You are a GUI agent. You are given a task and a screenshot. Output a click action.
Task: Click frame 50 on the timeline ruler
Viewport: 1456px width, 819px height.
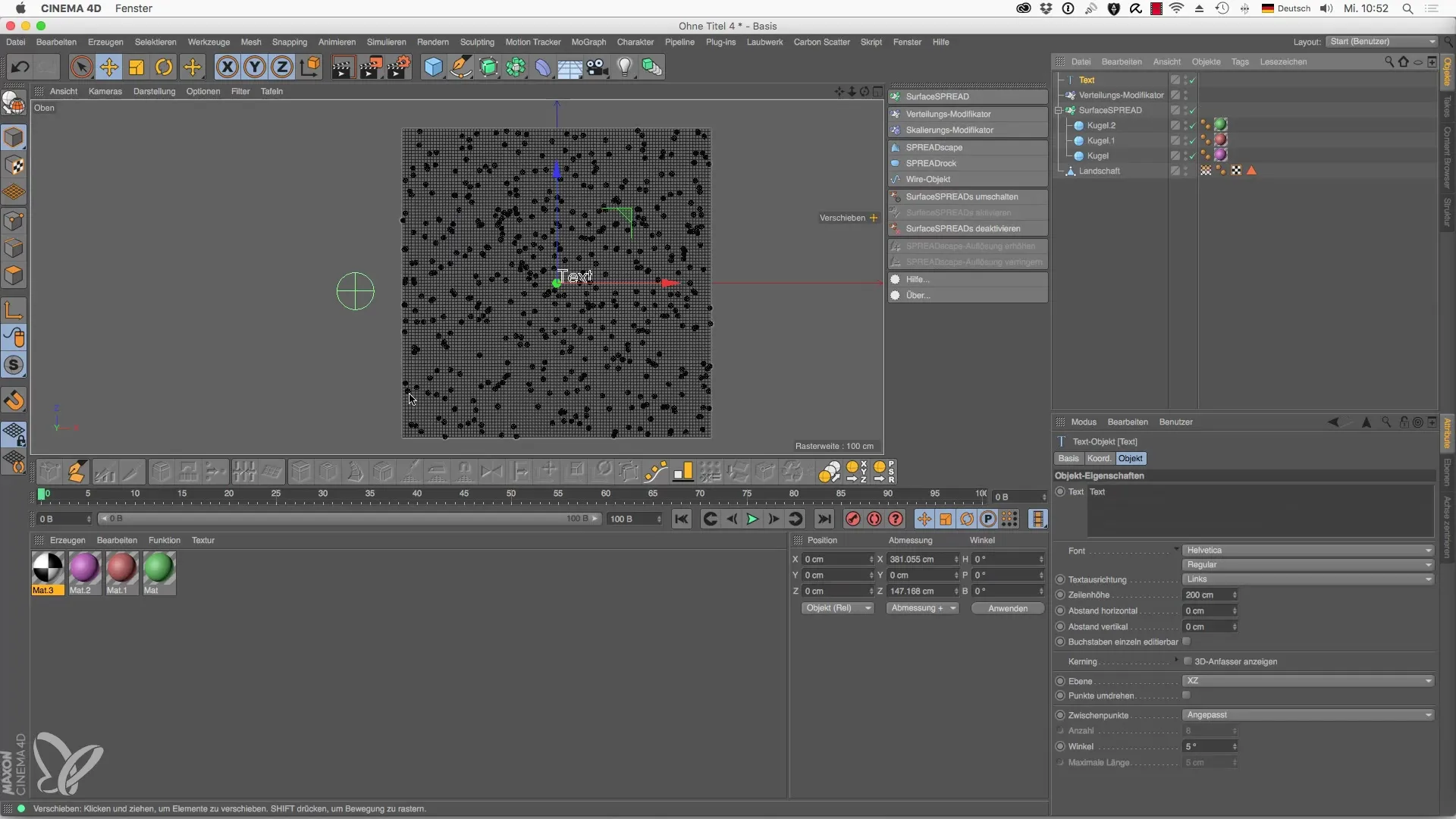point(511,494)
